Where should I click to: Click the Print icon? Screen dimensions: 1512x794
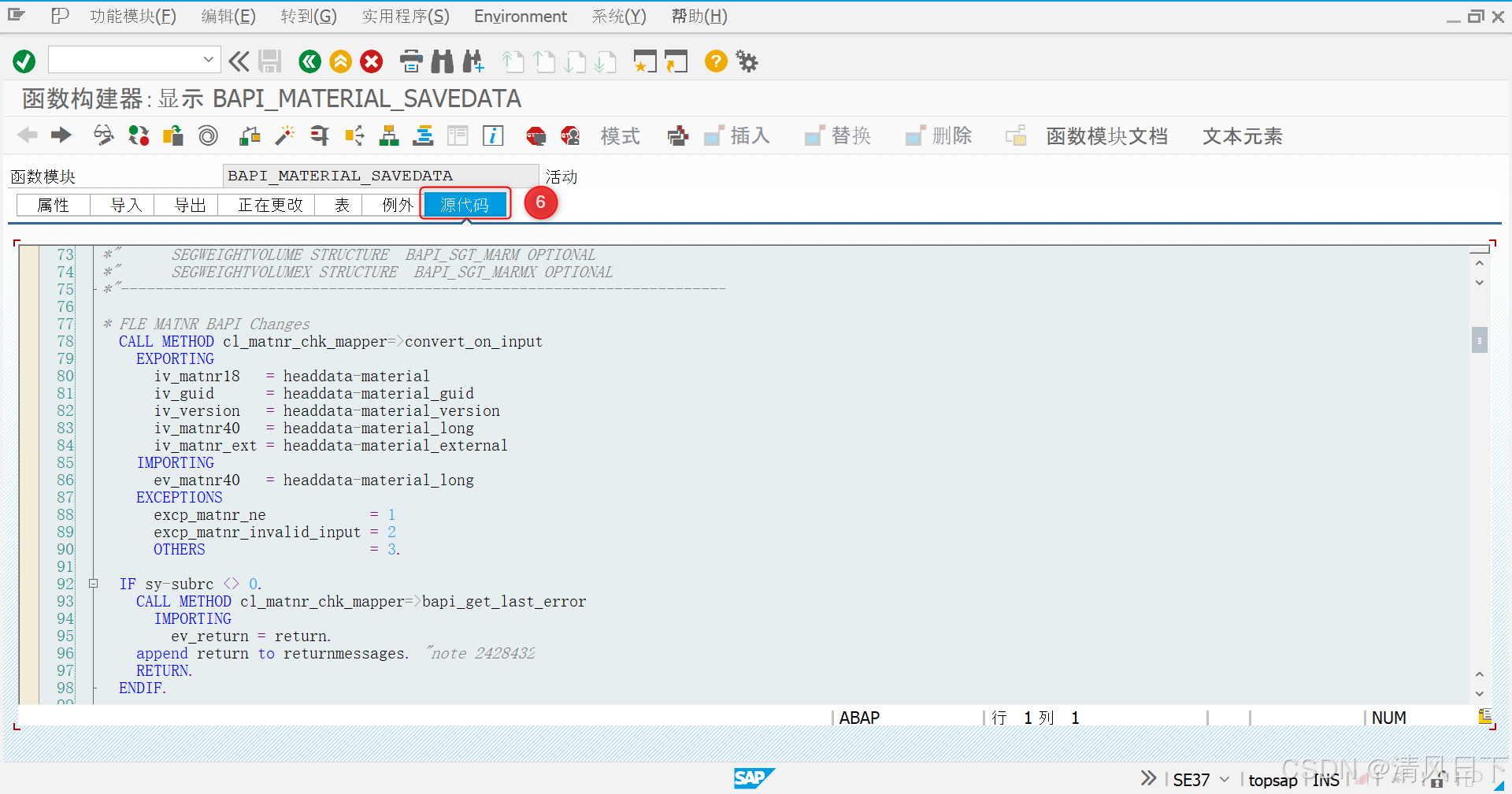411,61
